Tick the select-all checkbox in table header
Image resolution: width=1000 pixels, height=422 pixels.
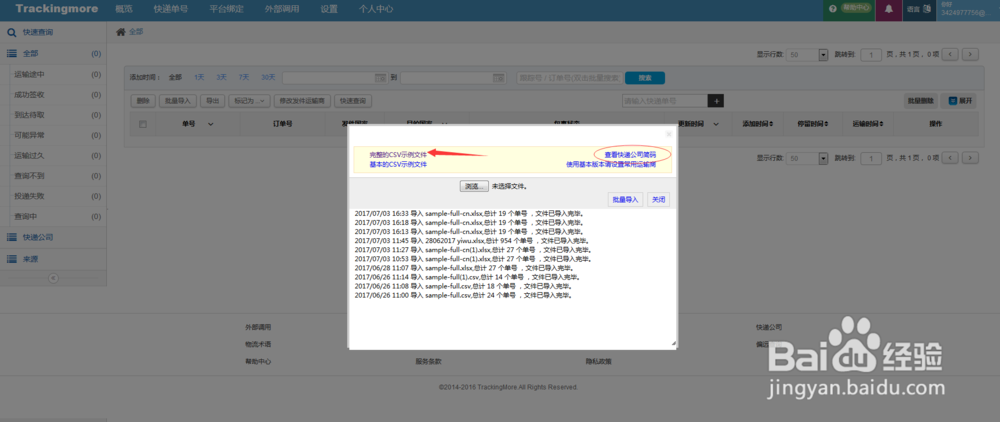(x=142, y=124)
